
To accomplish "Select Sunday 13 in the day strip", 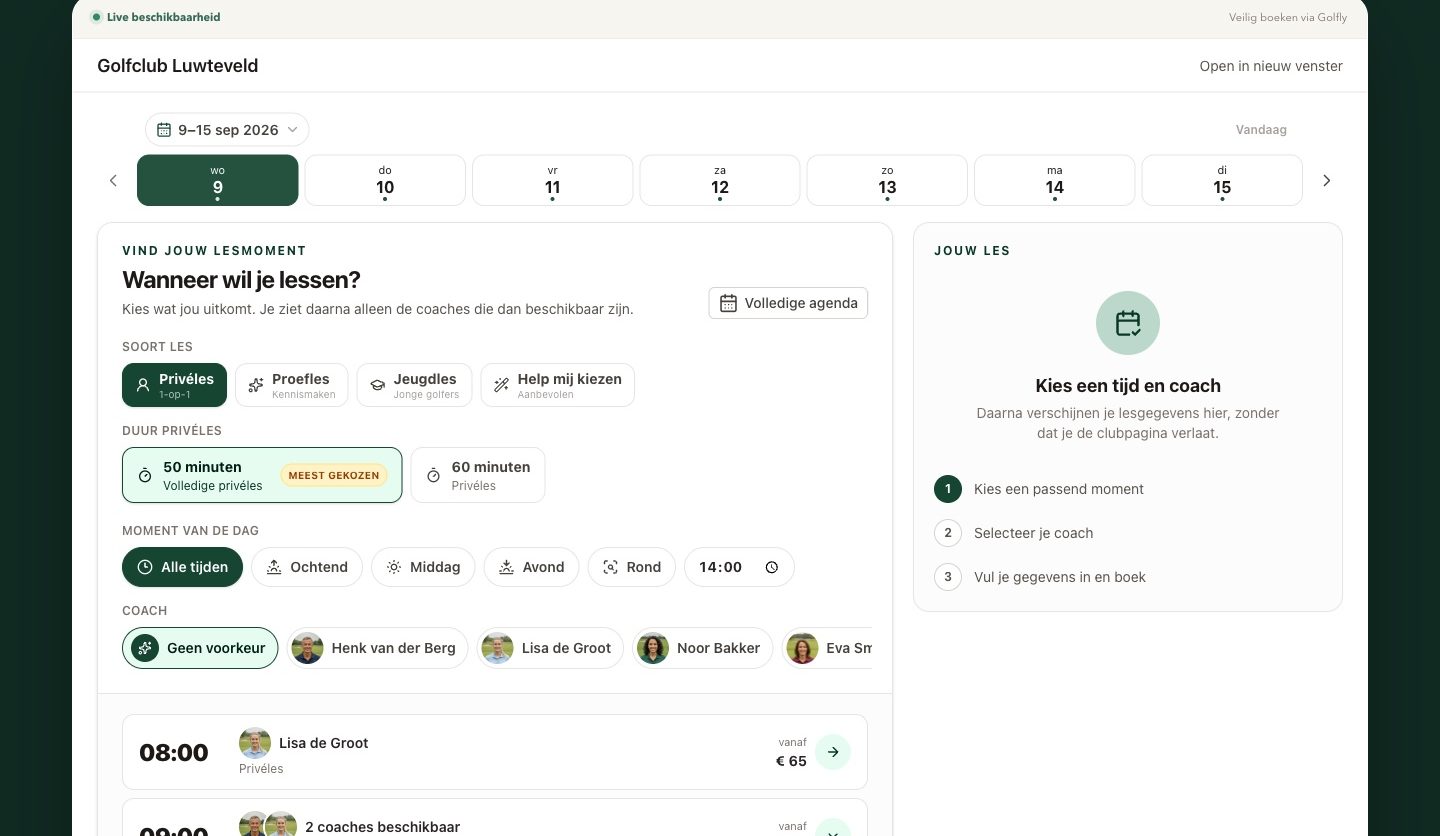I will [887, 180].
